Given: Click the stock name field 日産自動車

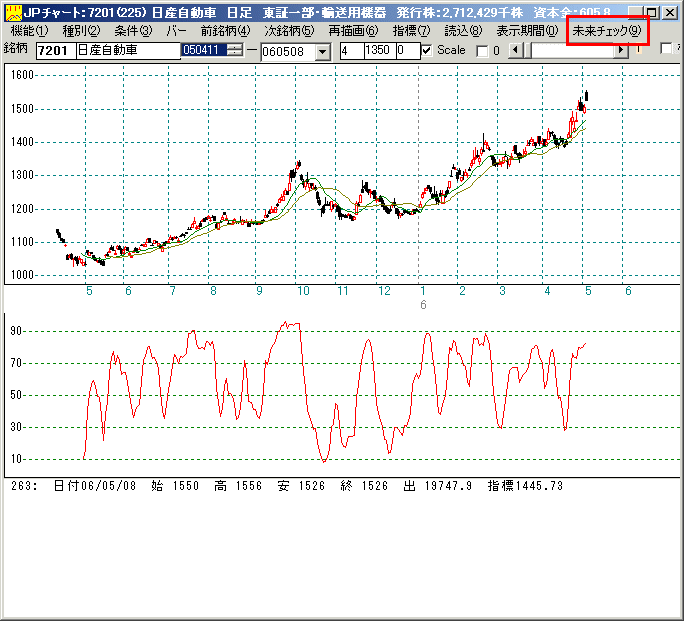Looking at the screenshot, I should coord(128,51).
